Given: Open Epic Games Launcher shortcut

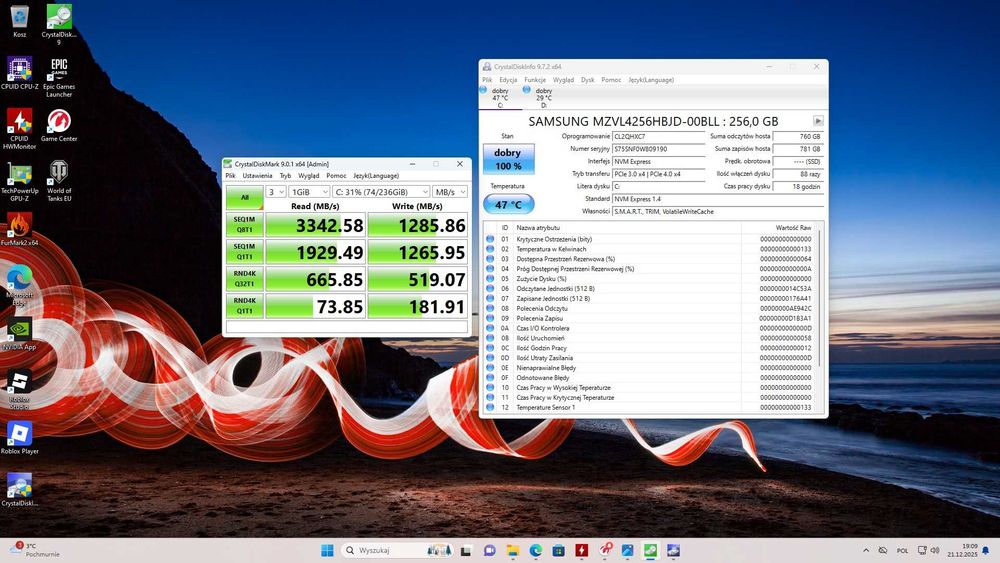Looking at the screenshot, I should click(59, 77).
